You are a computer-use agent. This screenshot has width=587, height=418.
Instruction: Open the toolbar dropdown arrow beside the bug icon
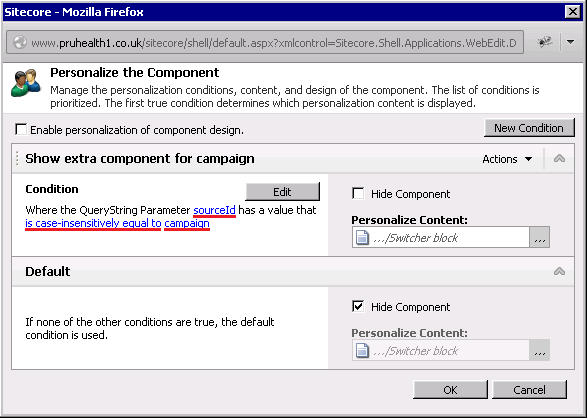click(571, 42)
